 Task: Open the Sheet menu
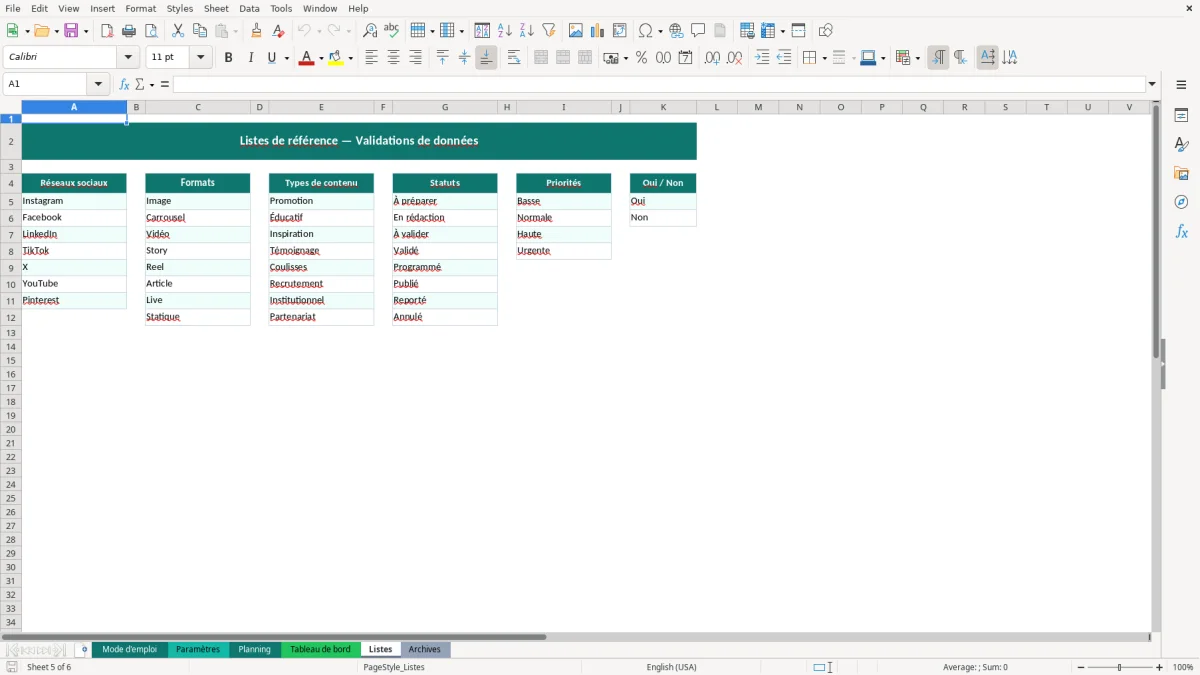coord(216,8)
